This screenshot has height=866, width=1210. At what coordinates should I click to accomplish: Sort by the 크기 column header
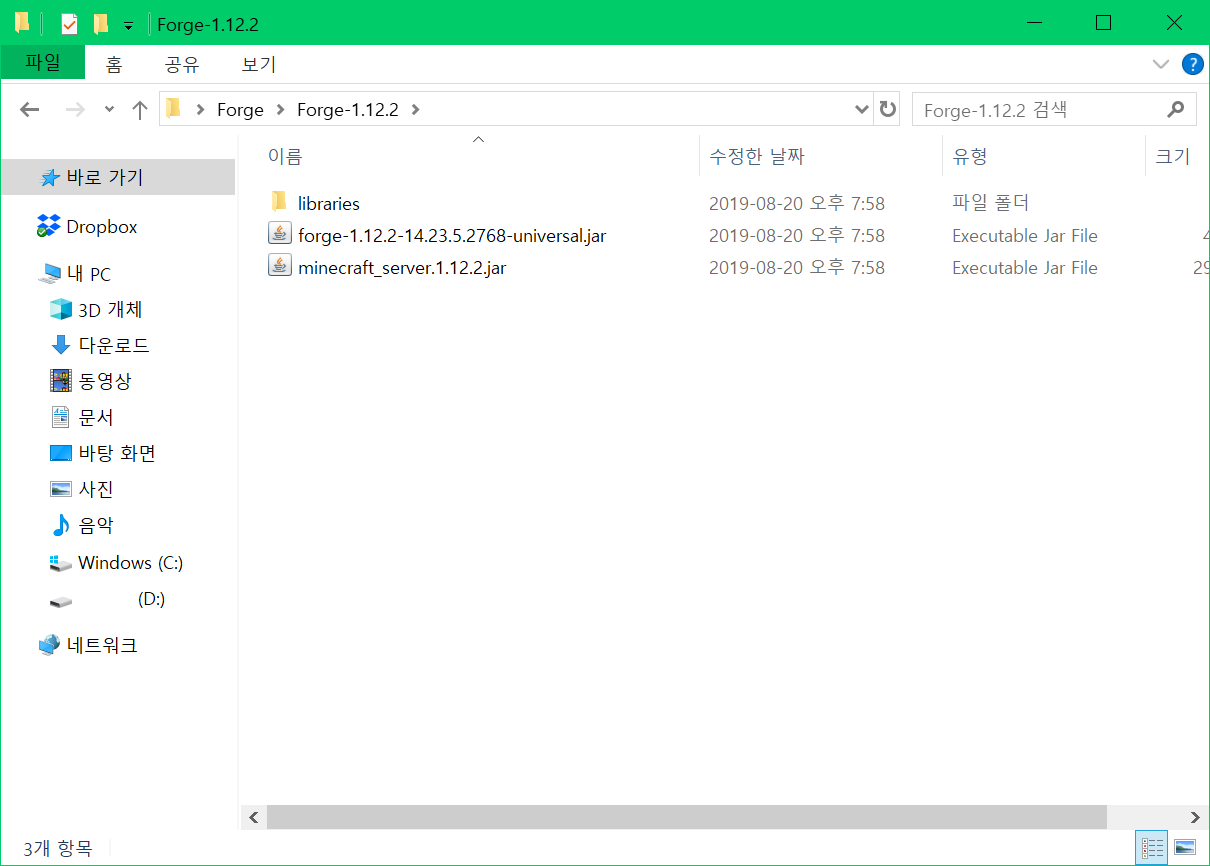tap(1173, 156)
